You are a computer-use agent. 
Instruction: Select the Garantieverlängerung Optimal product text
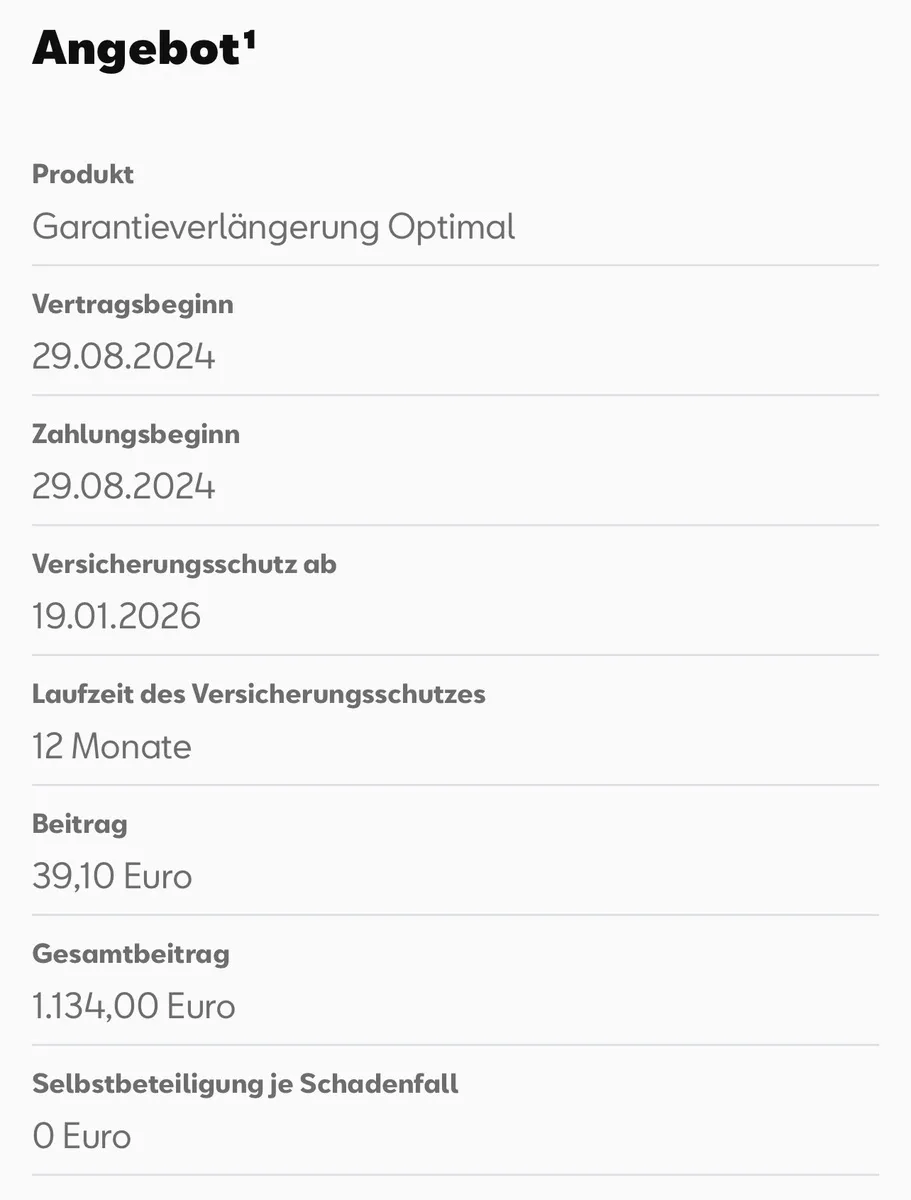(x=273, y=227)
